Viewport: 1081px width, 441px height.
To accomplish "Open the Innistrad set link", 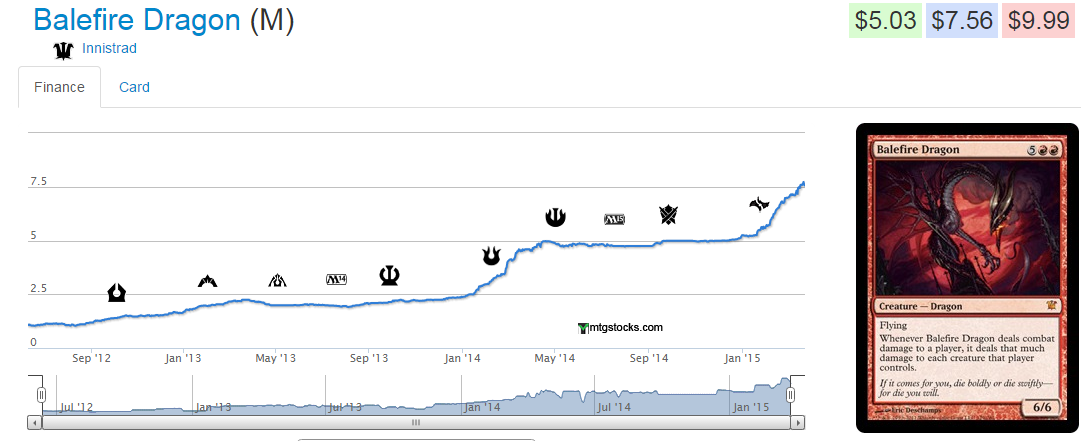I will 109,48.
